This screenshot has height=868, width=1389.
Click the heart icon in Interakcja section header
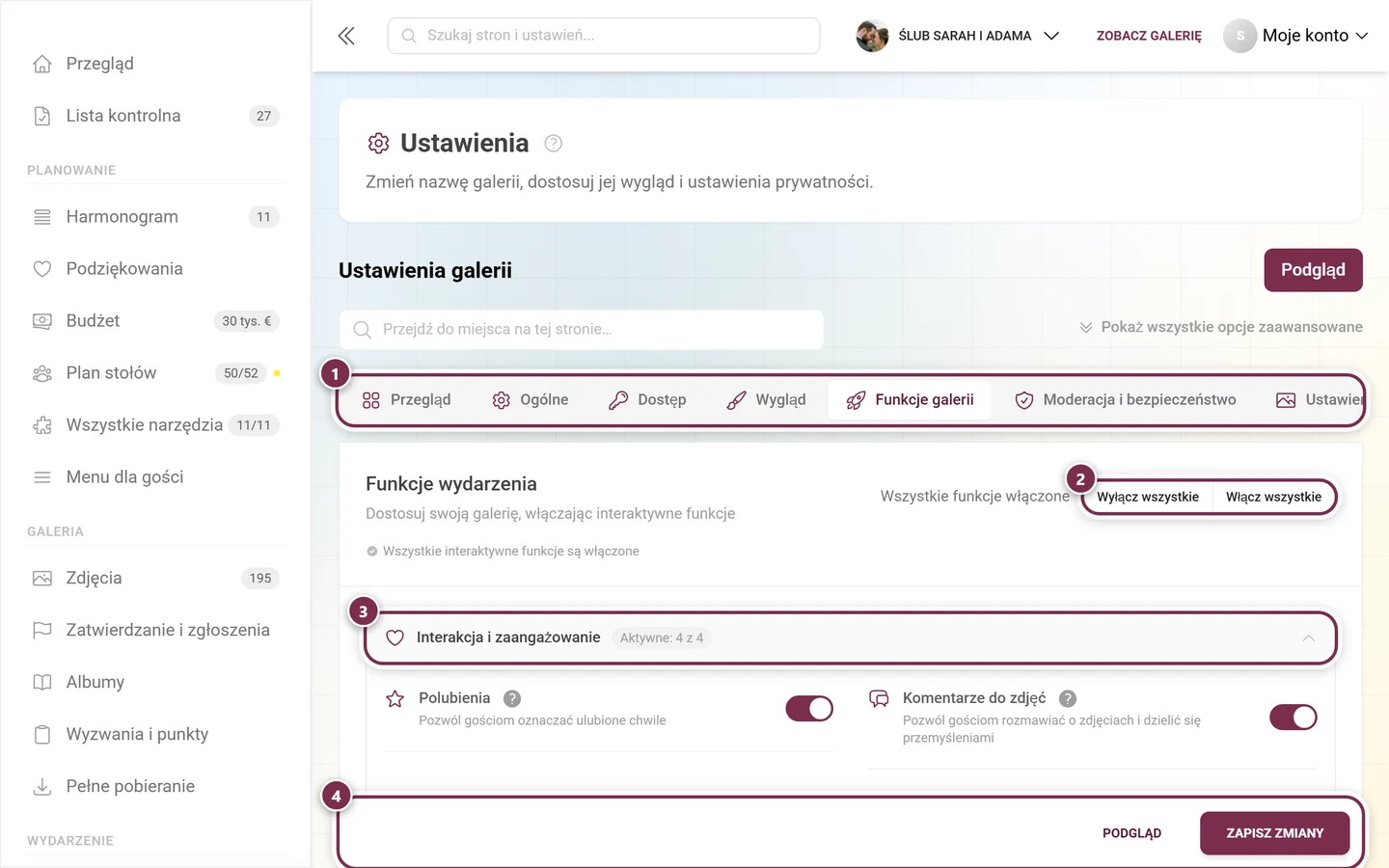(x=395, y=638)
